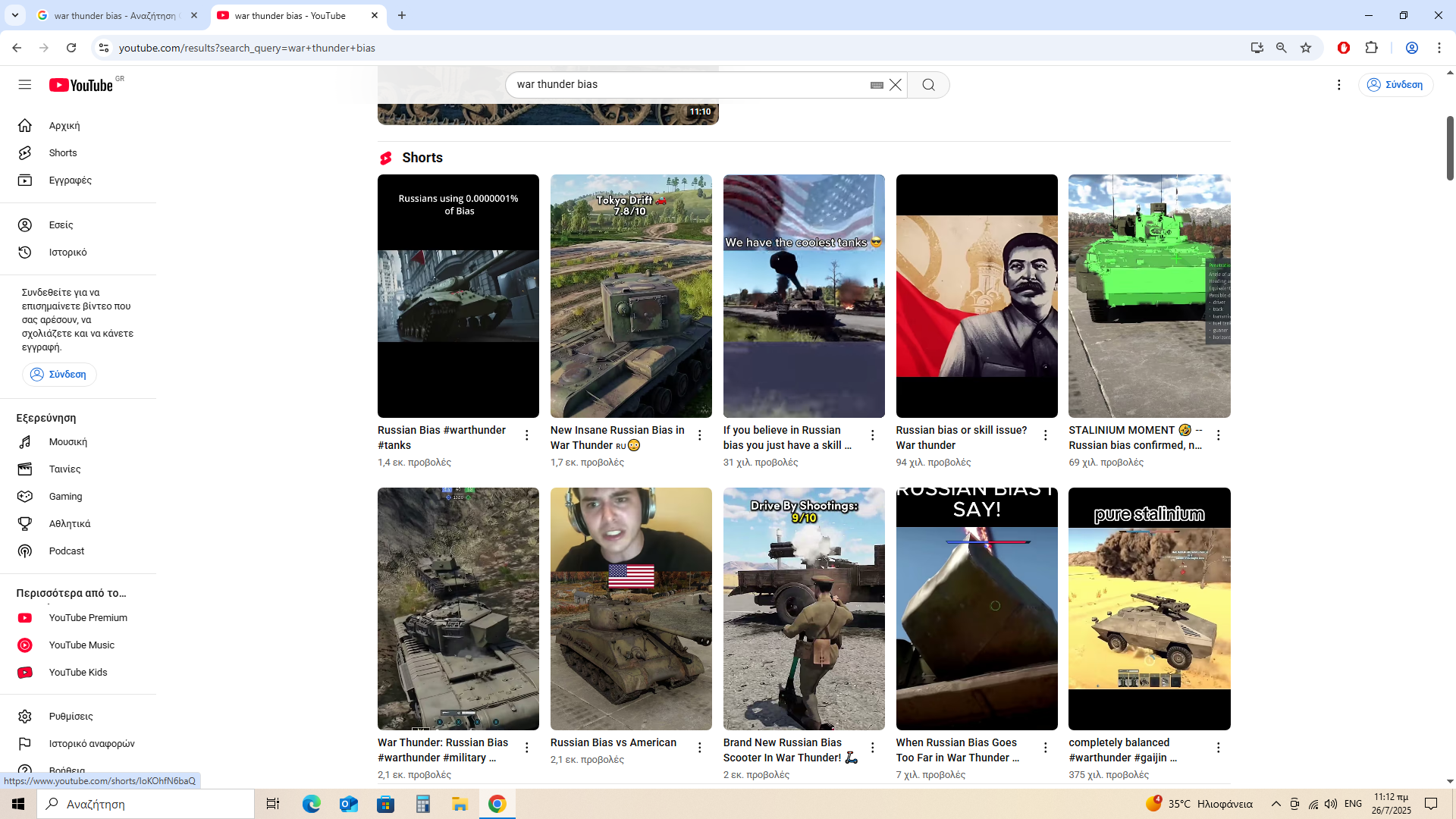The image size is (1456, 819).
Task: Click the magnifier search button
Action: coord(928,85)
